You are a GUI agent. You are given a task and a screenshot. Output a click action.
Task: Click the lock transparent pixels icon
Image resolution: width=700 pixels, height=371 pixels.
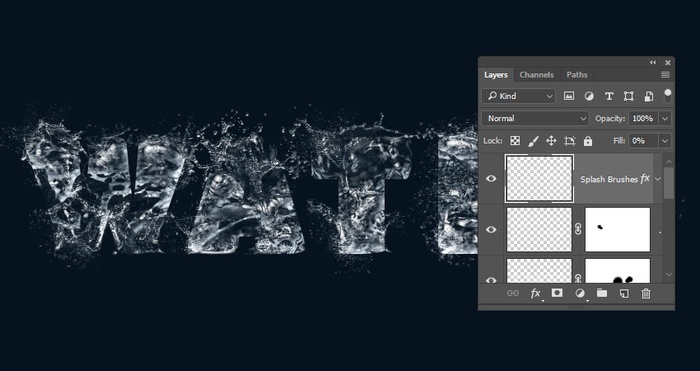pos(515,141)
